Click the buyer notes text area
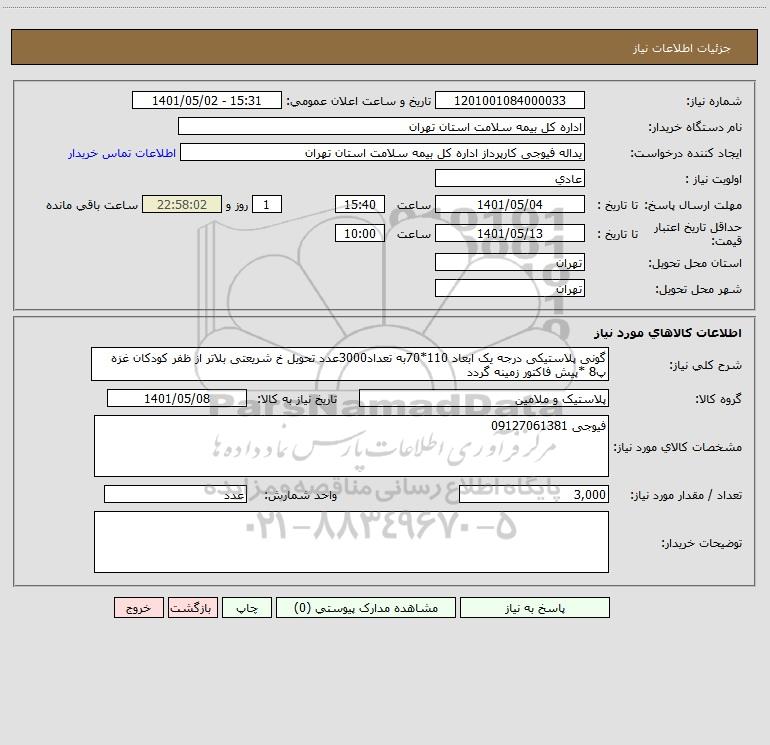Screen dimensions: 770x745 [x=351, y=542]
